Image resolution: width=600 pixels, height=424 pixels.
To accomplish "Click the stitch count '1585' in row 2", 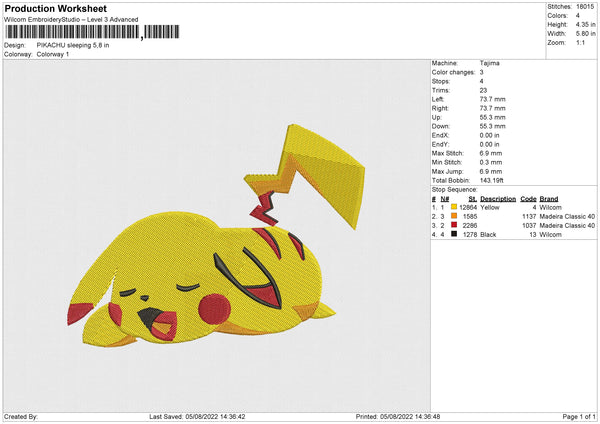I will click(470, 216).
